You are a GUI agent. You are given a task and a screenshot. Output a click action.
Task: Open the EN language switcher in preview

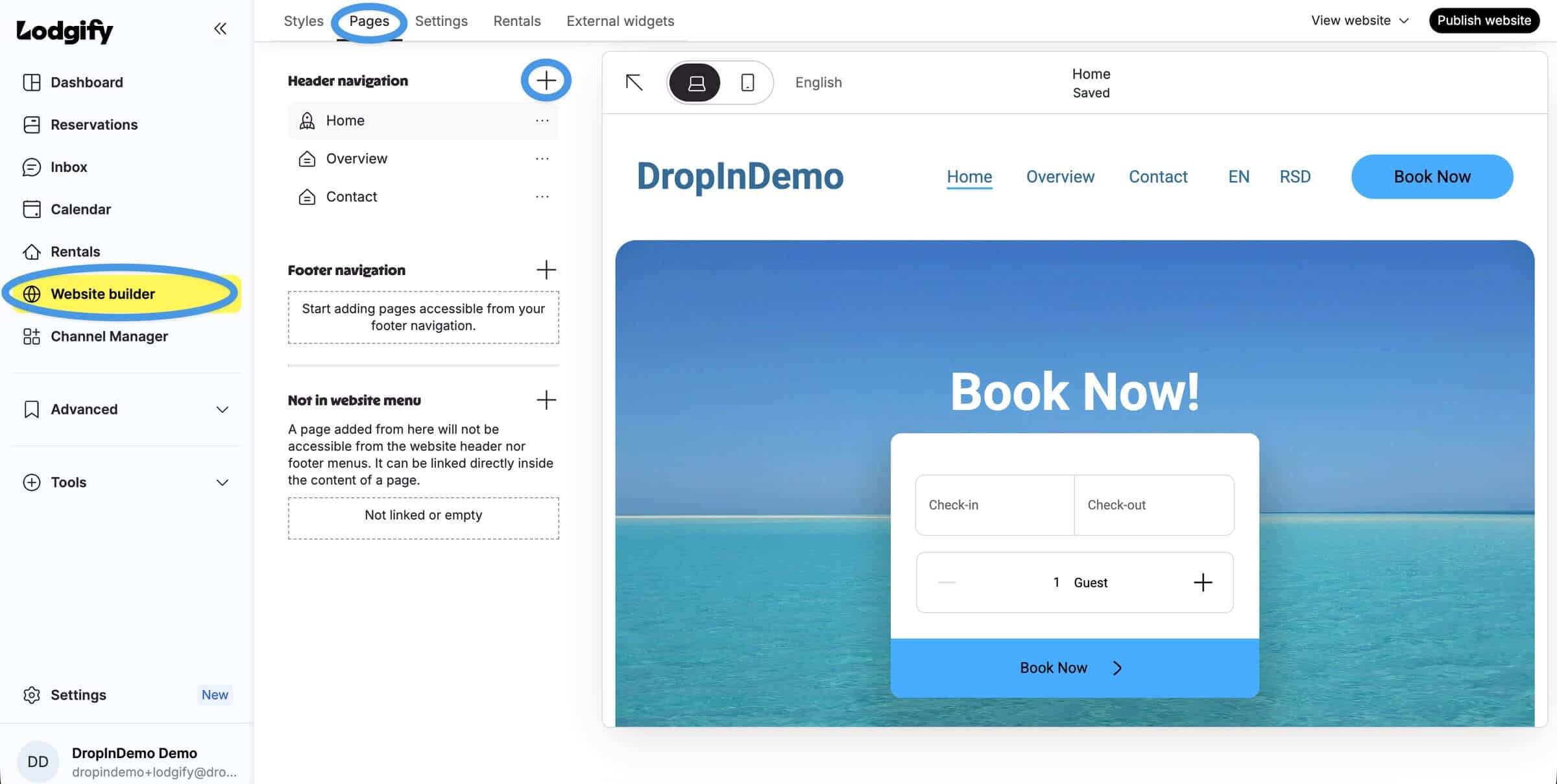1238,176
